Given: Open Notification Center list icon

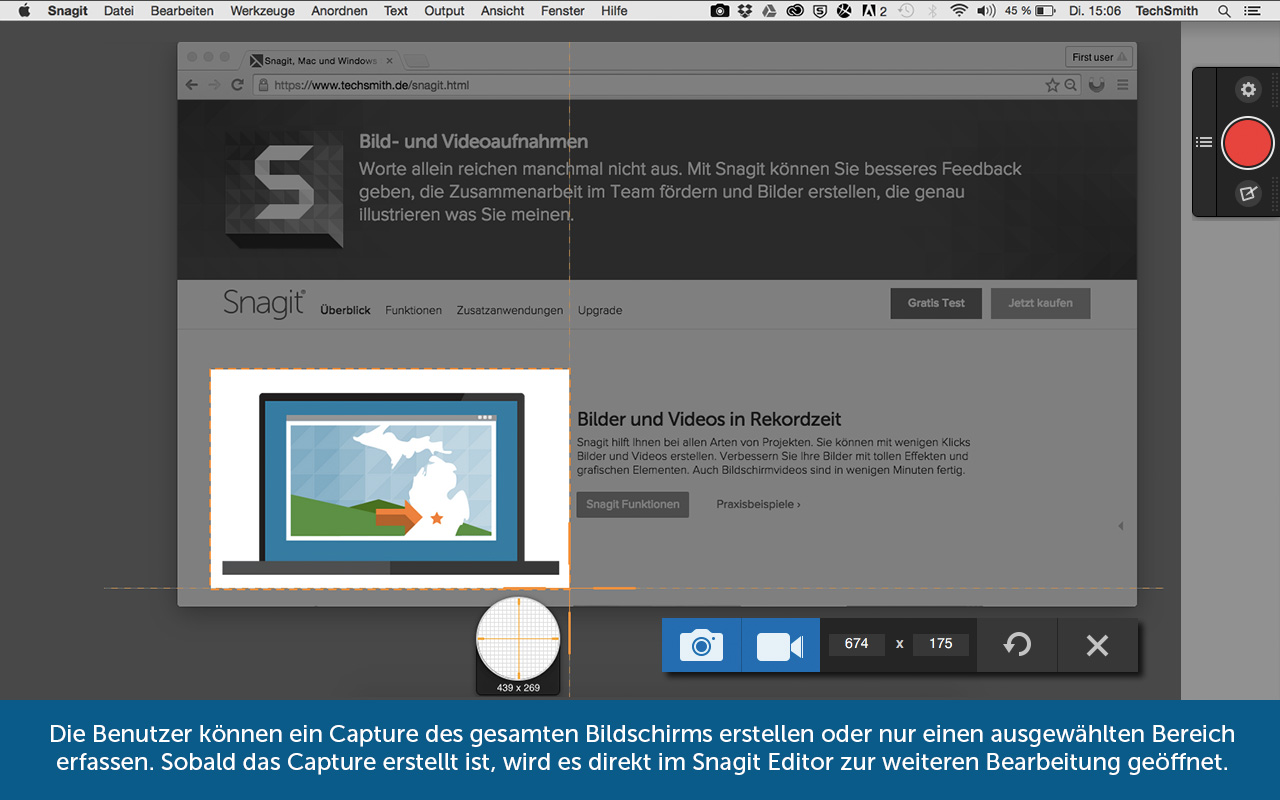Looking at the screenshot, I should coord(1253,11).
